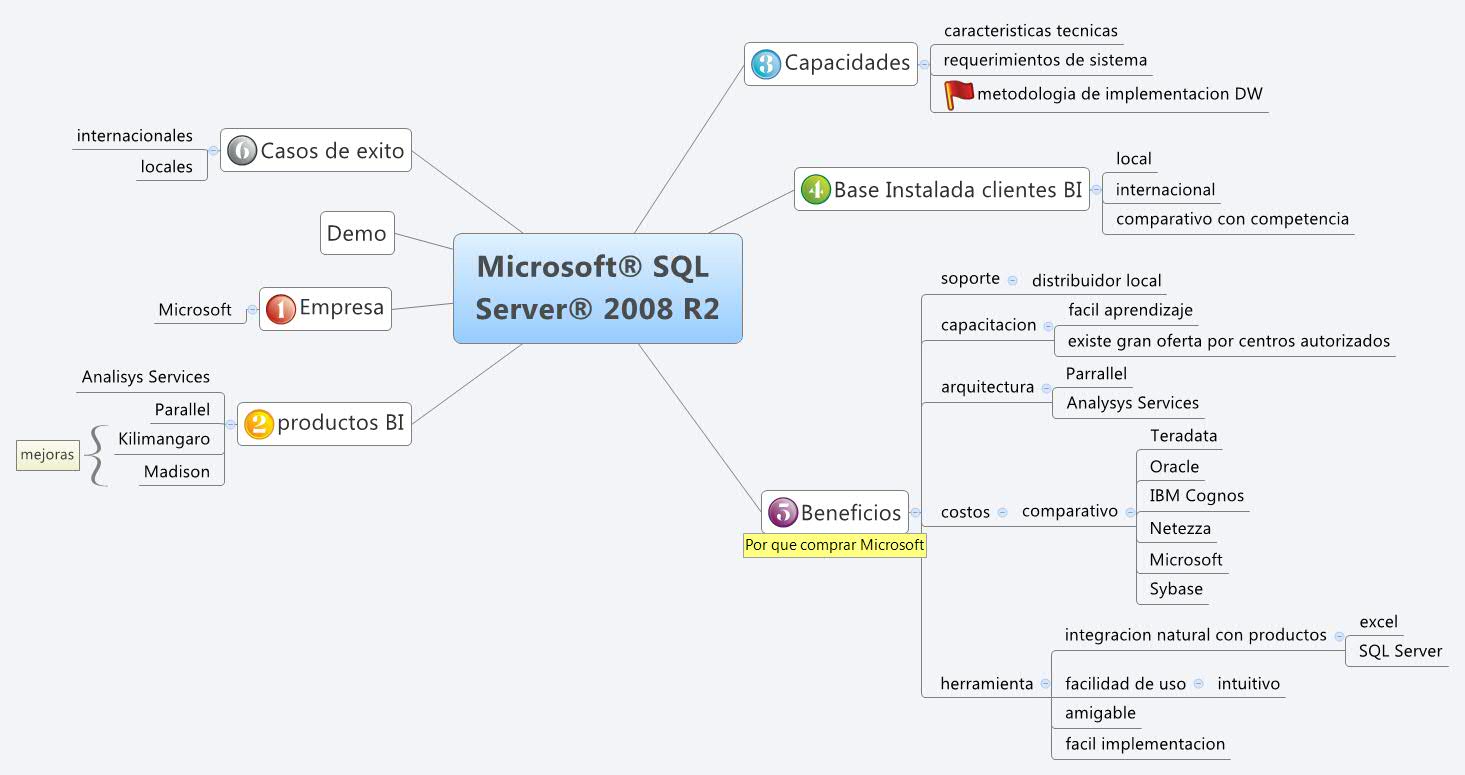Click the number 2 marker on productos BI

click(257, 423)
